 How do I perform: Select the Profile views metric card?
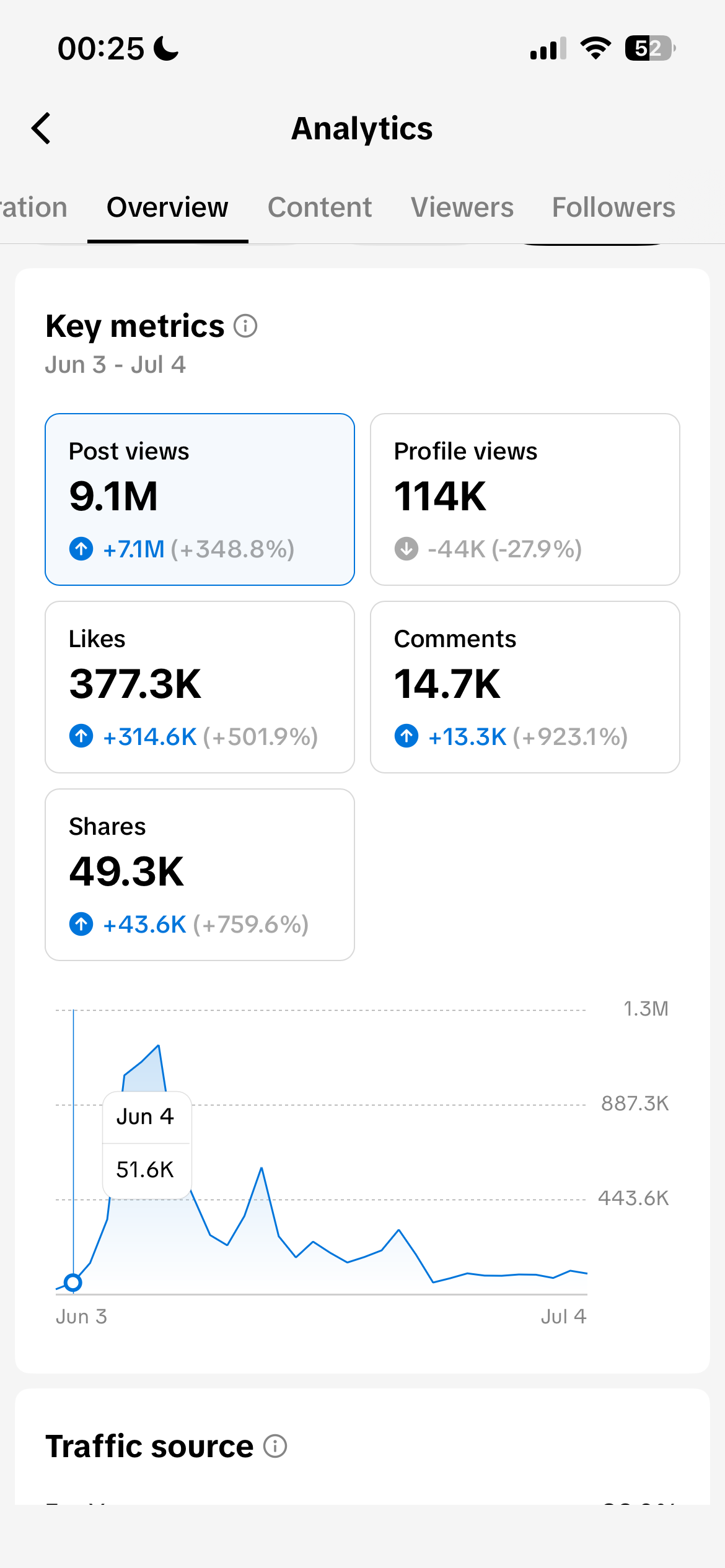pos(525,499)
